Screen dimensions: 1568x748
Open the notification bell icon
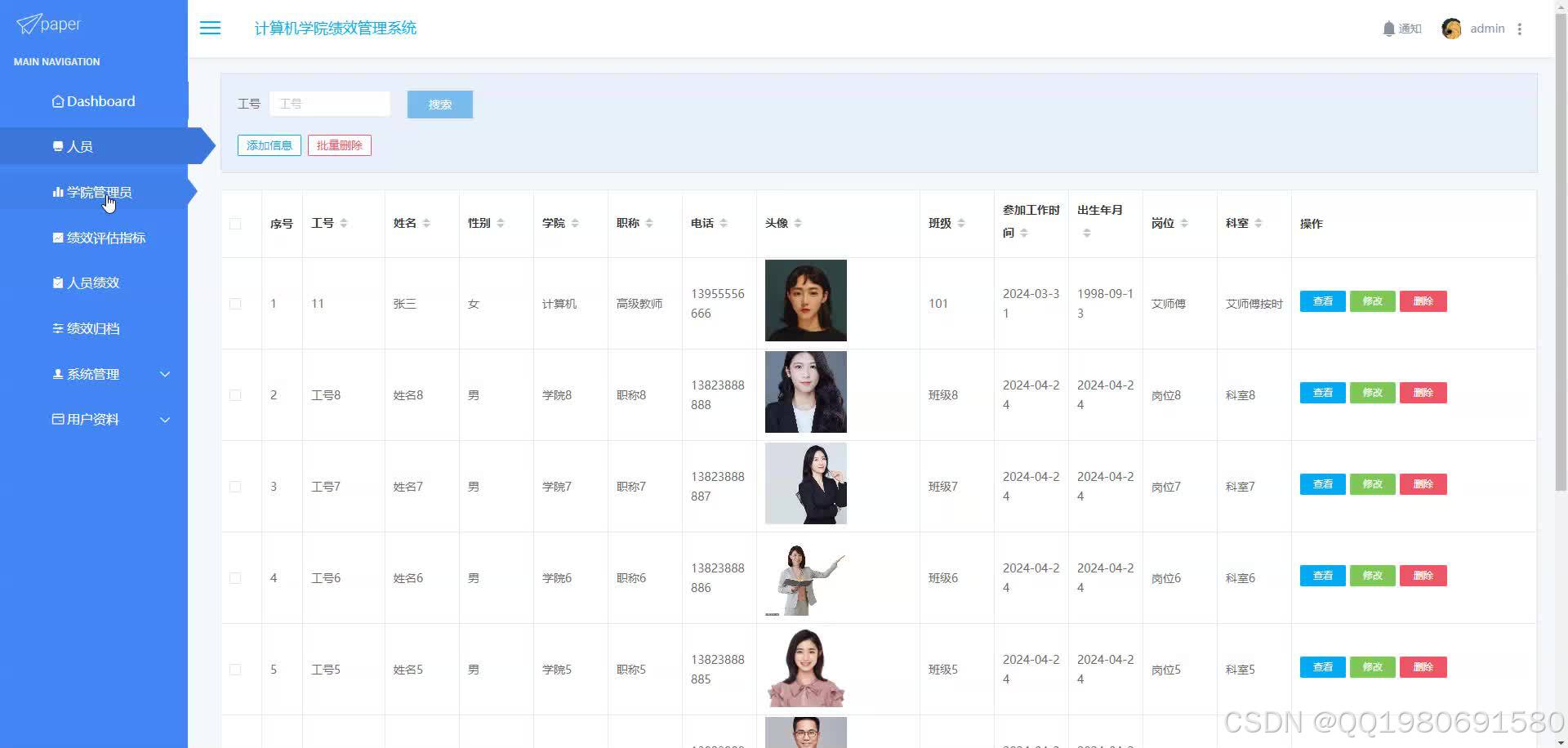point(1388,29)
